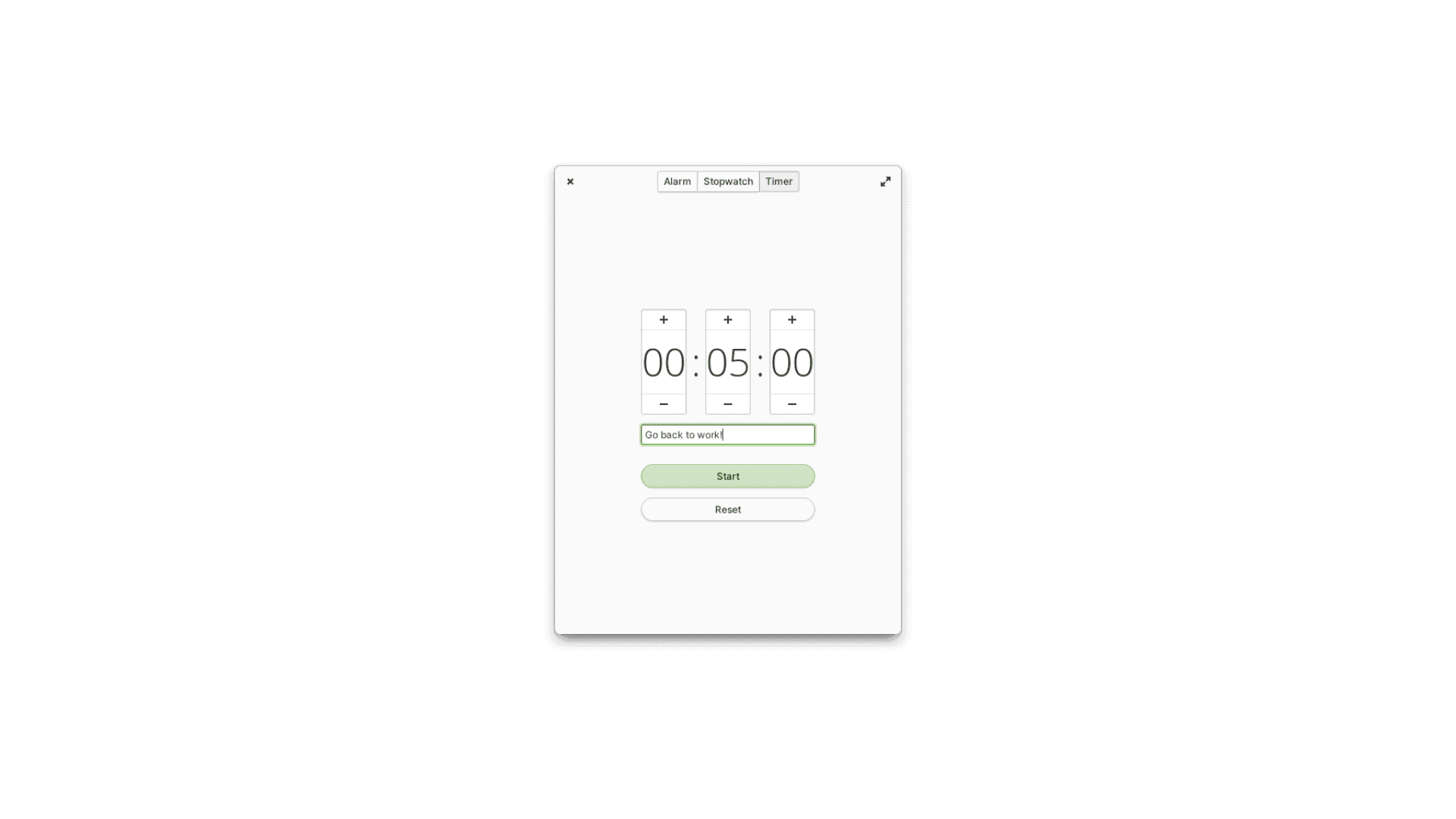Click the close X icon
Image resolution: width=1456 pixels, height=819 pixels.
point(570,181)
